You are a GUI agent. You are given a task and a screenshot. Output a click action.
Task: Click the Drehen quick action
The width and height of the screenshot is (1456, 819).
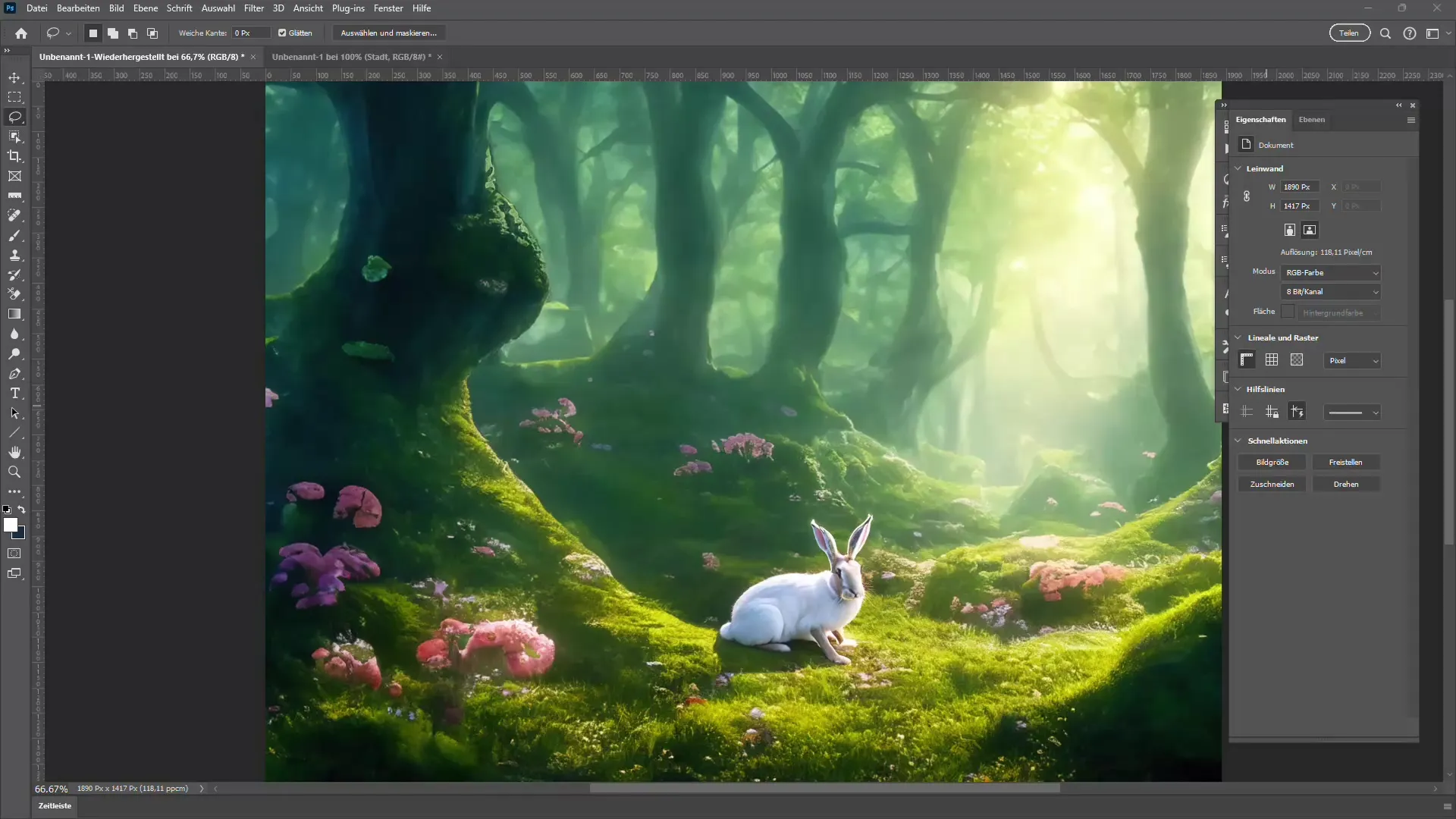(x=1346, y=485)
